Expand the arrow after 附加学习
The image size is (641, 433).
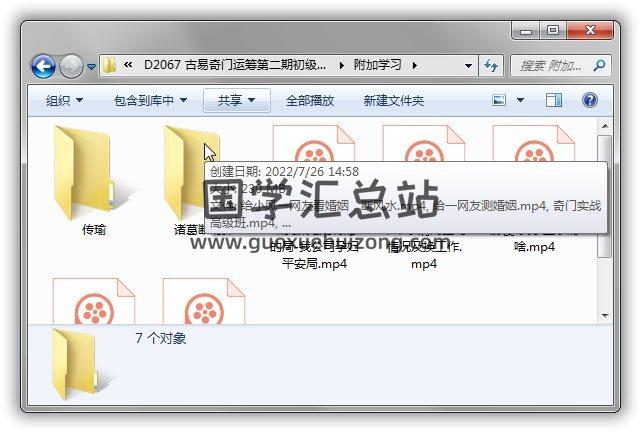pyautogui.click(x=415, y=65)
